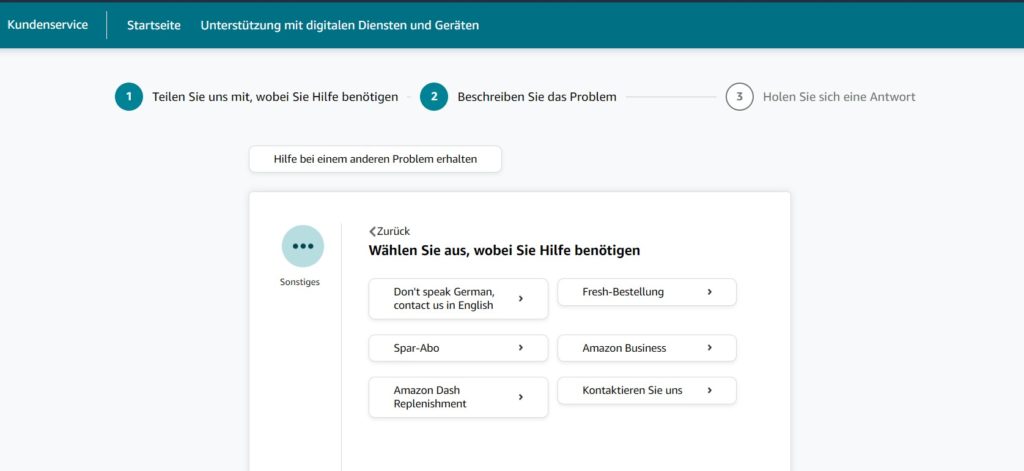Select the Spar-Abo option
Viewport: 1024px width, 471px height.
[x=458, y=348]
